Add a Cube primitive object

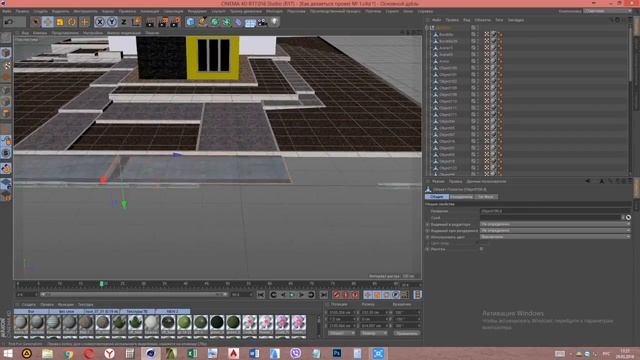(190, 22)
